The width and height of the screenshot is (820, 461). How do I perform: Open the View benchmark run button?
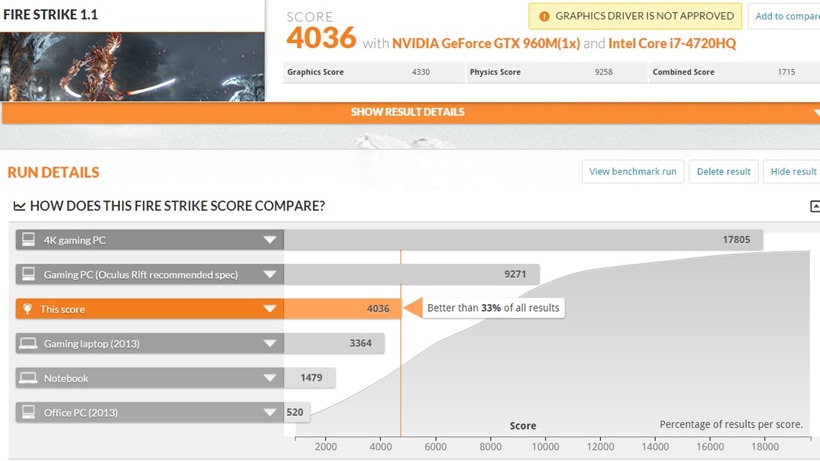tap(633, 171)
